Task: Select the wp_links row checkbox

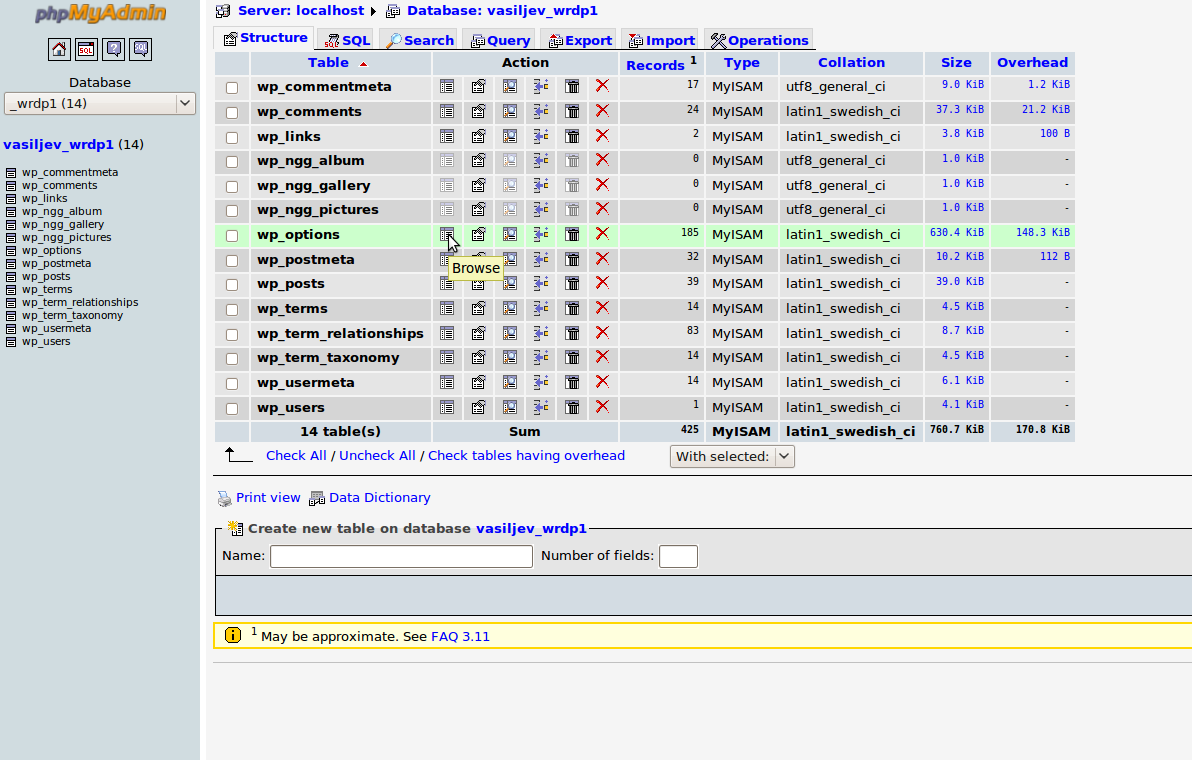Action: [232, 138]
